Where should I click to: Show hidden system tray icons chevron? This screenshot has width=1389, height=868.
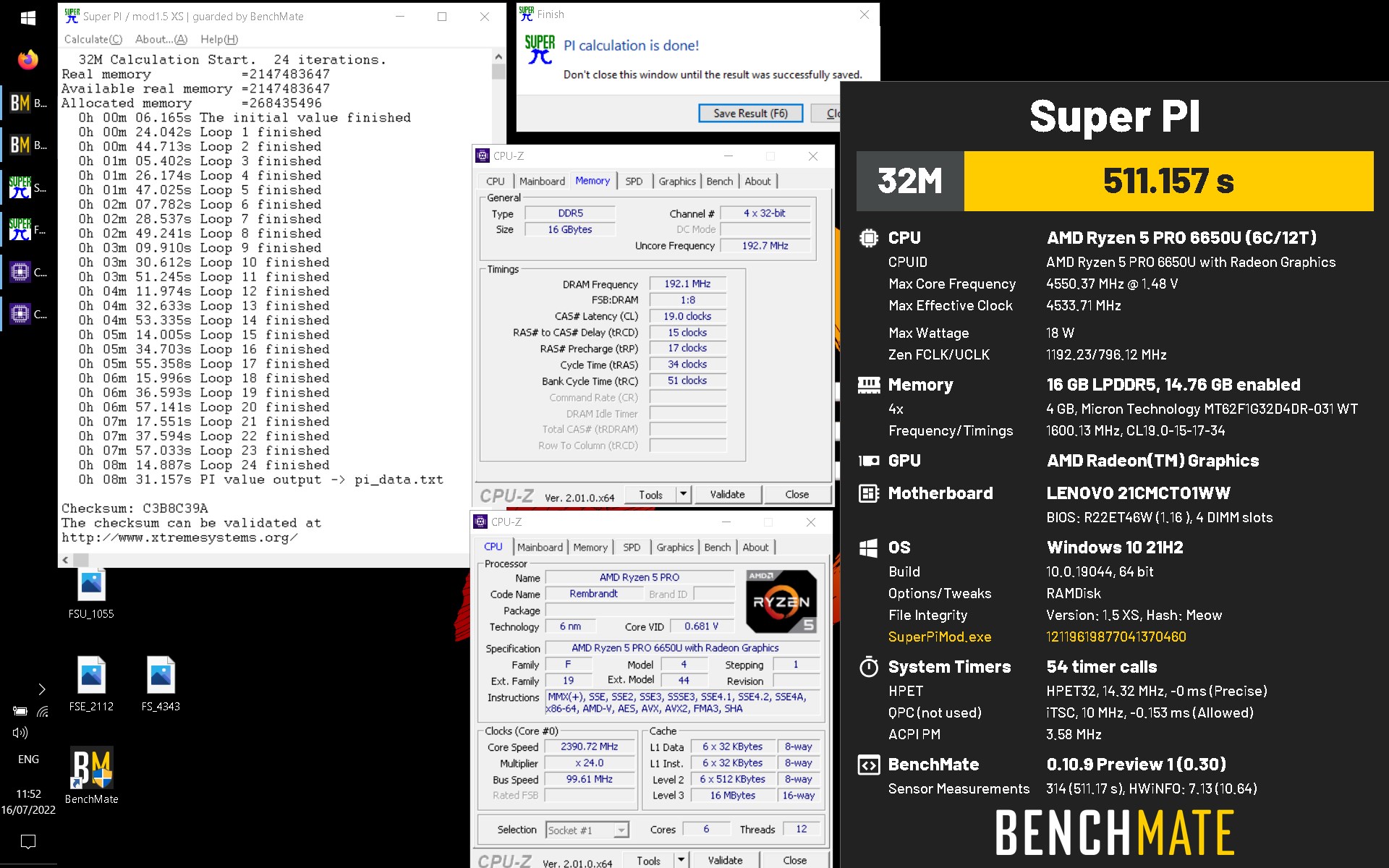pyautogui.click(x=41, y=689)
